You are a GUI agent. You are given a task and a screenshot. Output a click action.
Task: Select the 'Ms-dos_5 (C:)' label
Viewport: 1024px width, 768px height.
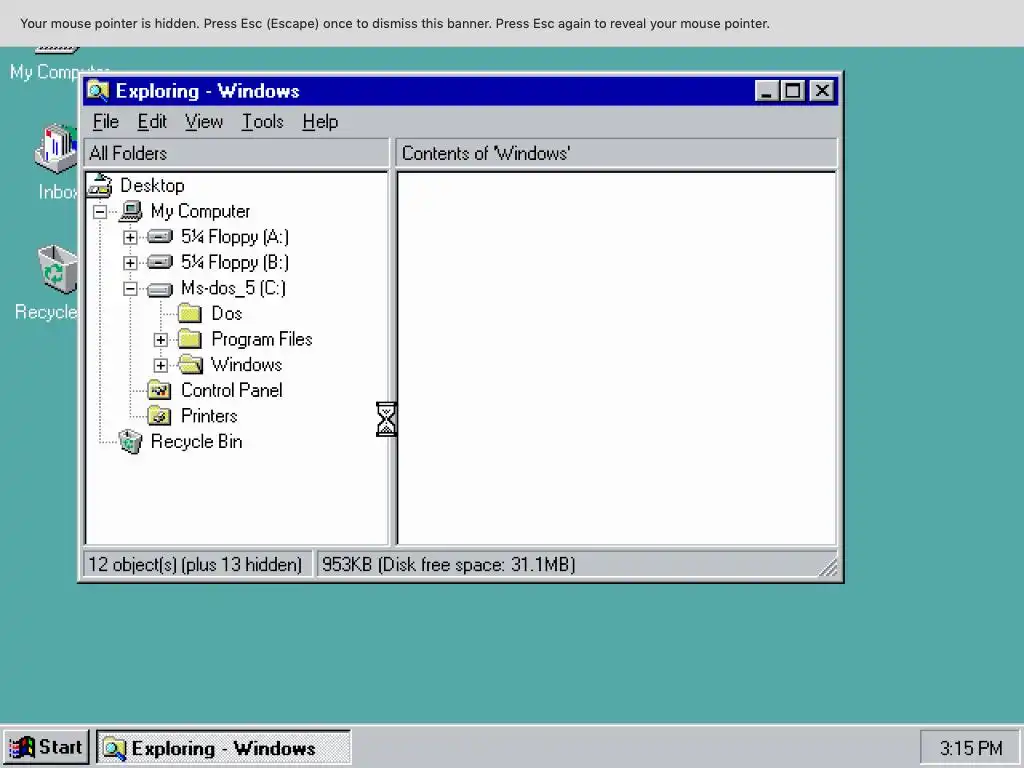point(234,288)
